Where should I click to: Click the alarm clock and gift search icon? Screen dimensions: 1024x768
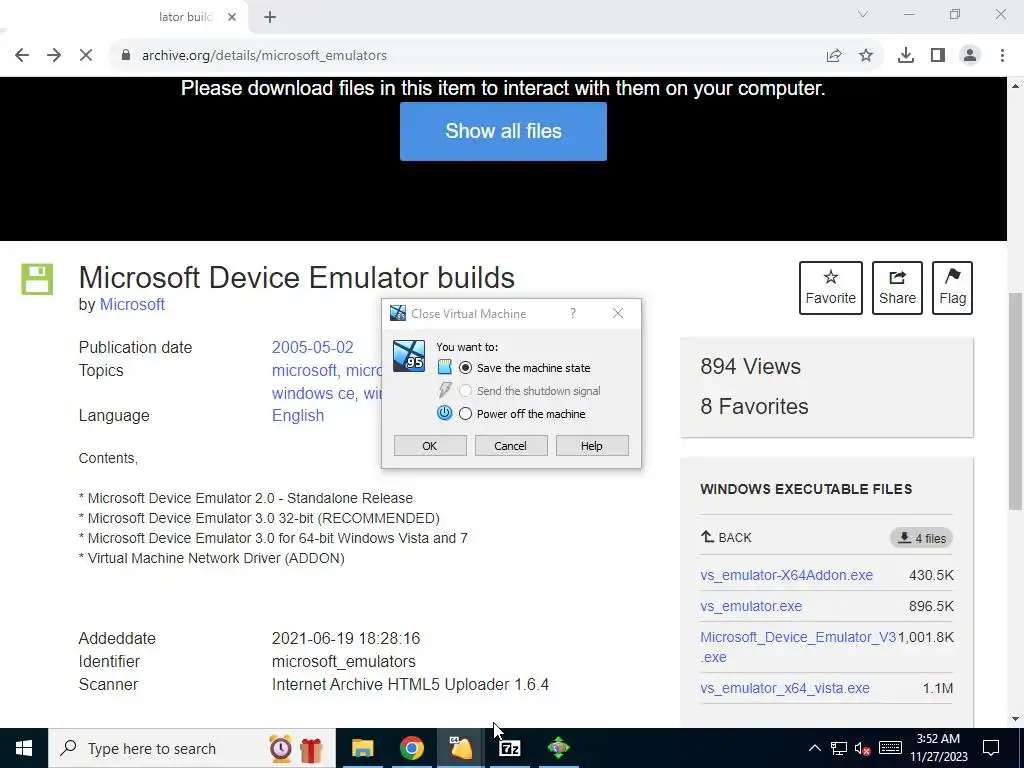click(x=296, y=748)
